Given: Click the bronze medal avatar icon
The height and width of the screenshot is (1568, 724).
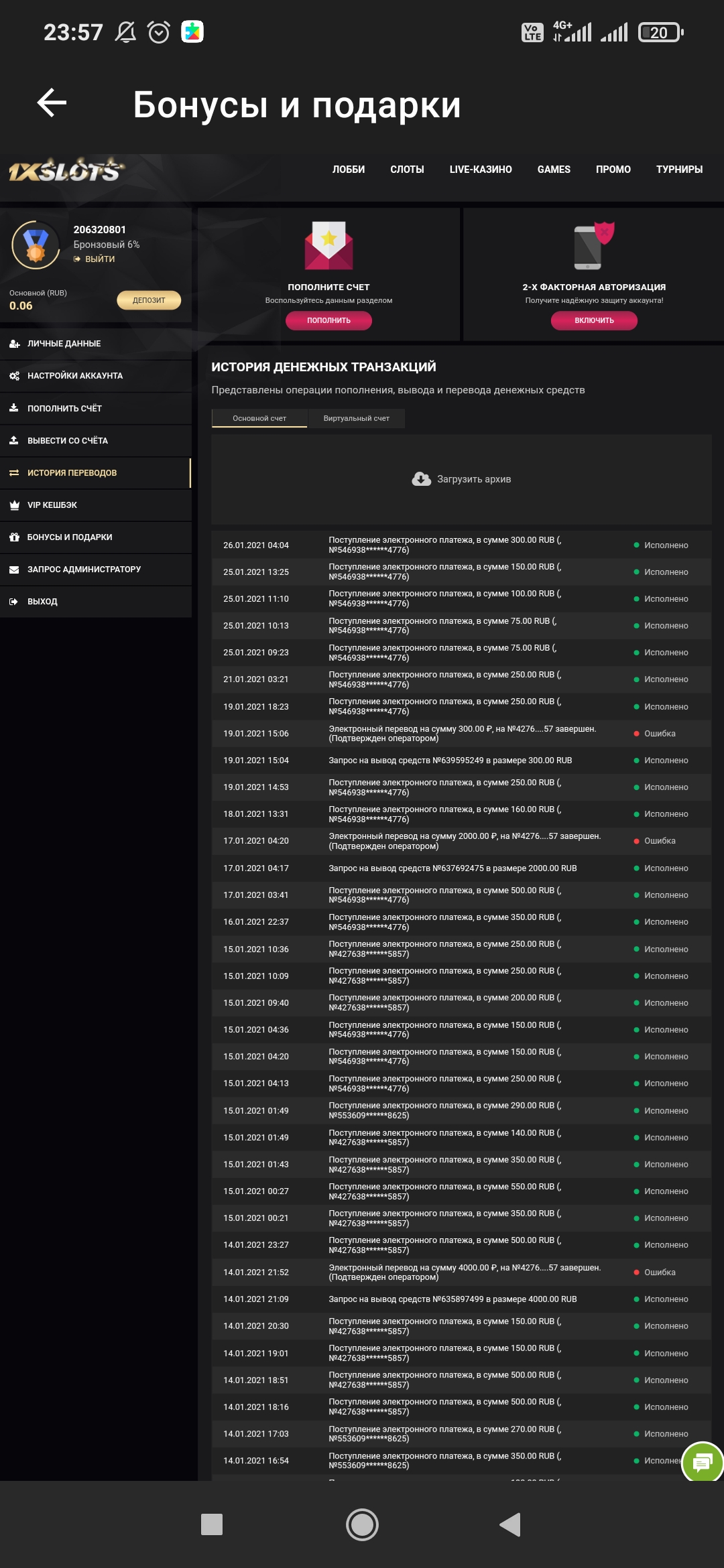Looking at the screenshot, I should (36, 245).
